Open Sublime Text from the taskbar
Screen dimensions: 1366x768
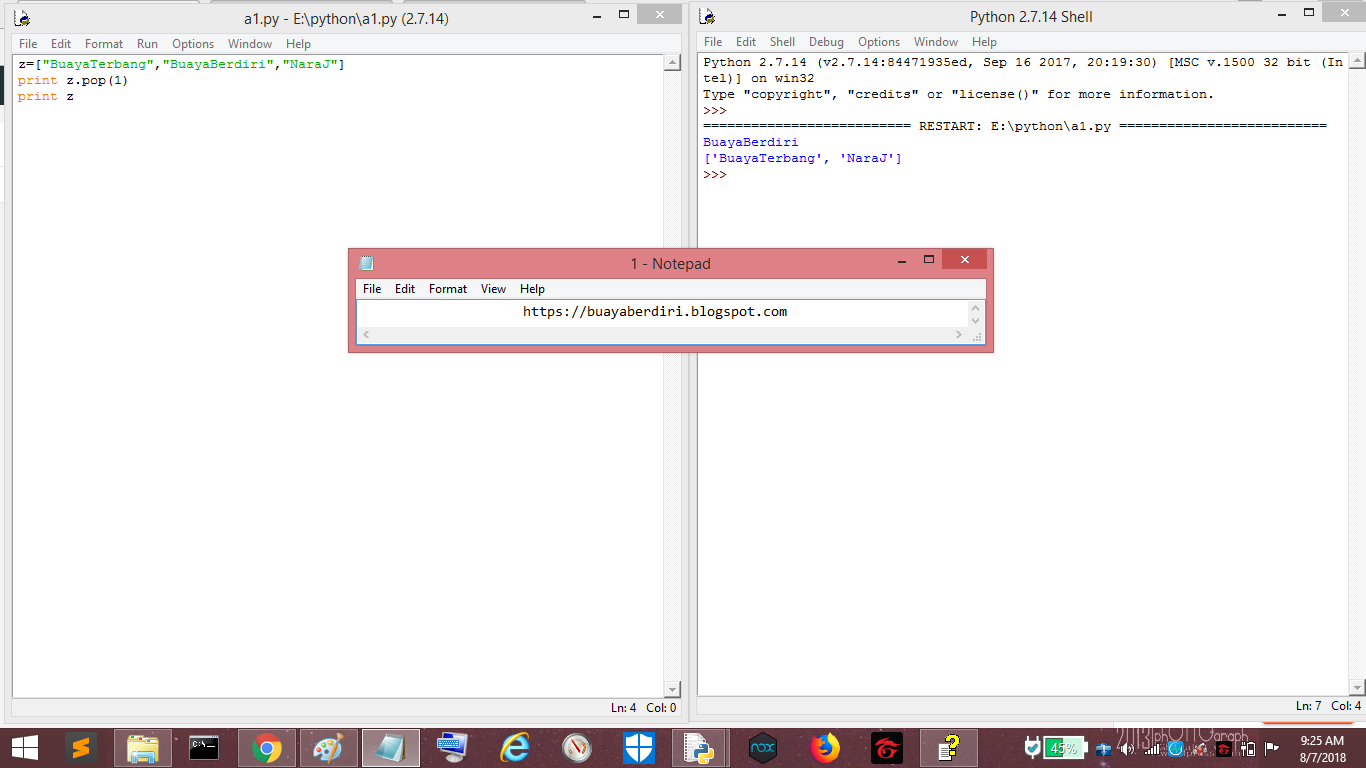pos(81,747)
